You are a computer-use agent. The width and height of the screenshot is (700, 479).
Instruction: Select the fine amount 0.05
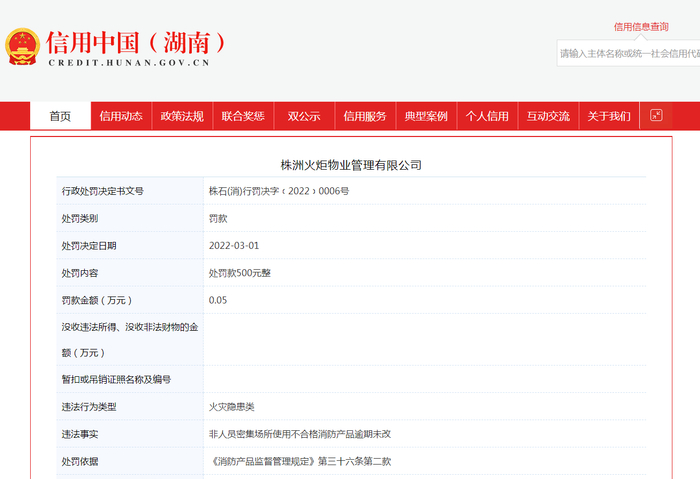[218, 300]
